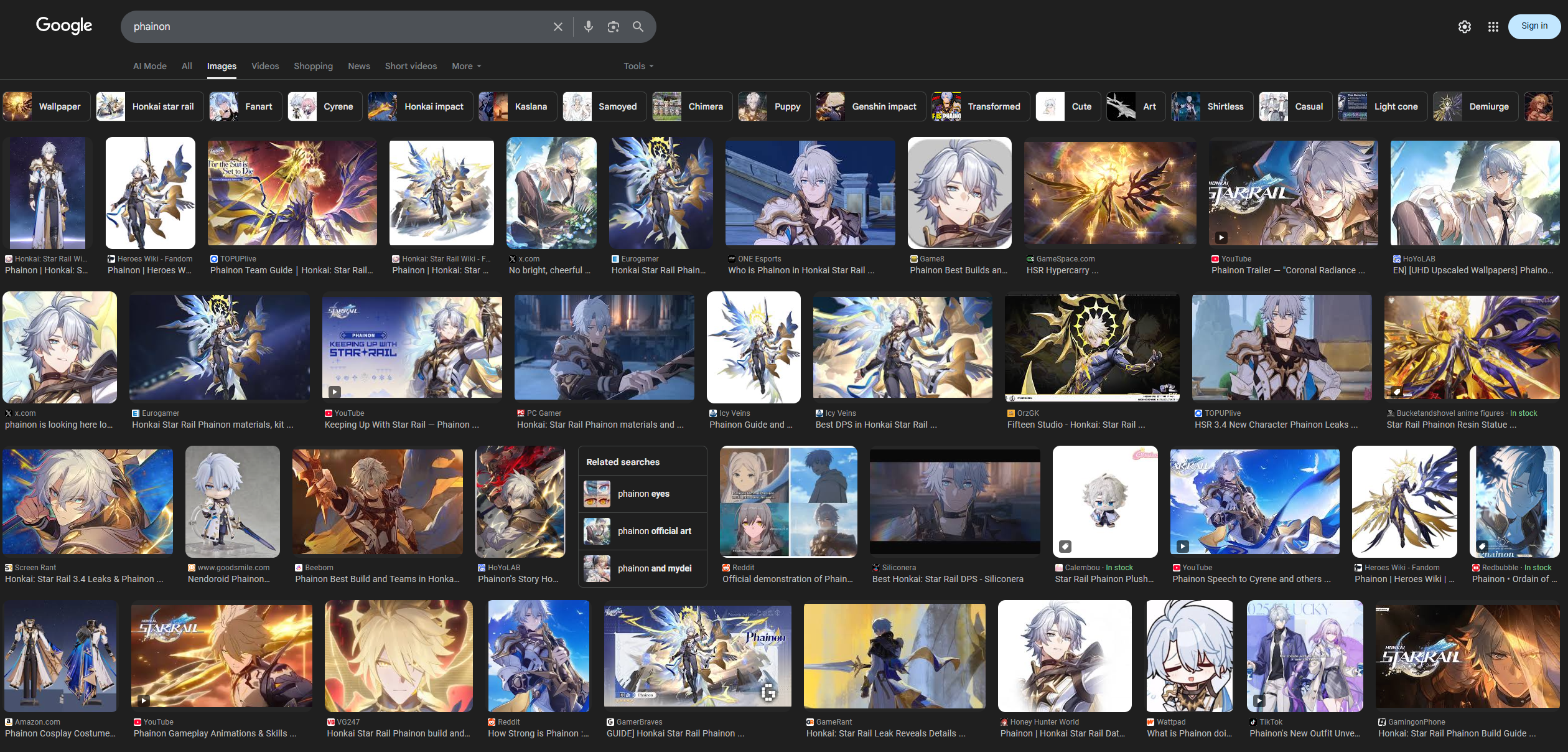Click the Sign in button
This screenshot has height=752, width=1568.
(x=1534, y=26)
